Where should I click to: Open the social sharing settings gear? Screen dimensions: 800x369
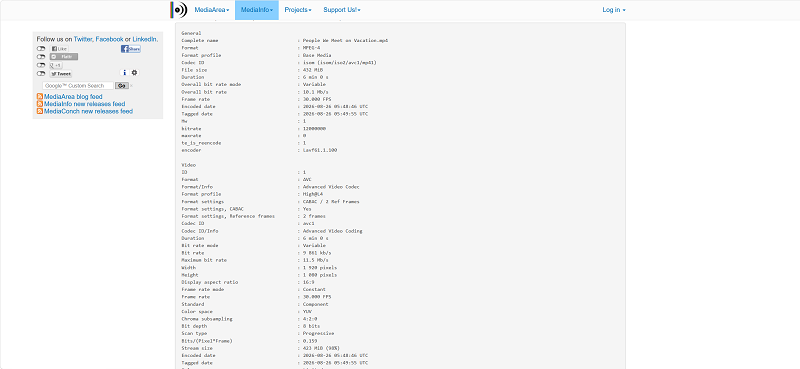(135, 73)
